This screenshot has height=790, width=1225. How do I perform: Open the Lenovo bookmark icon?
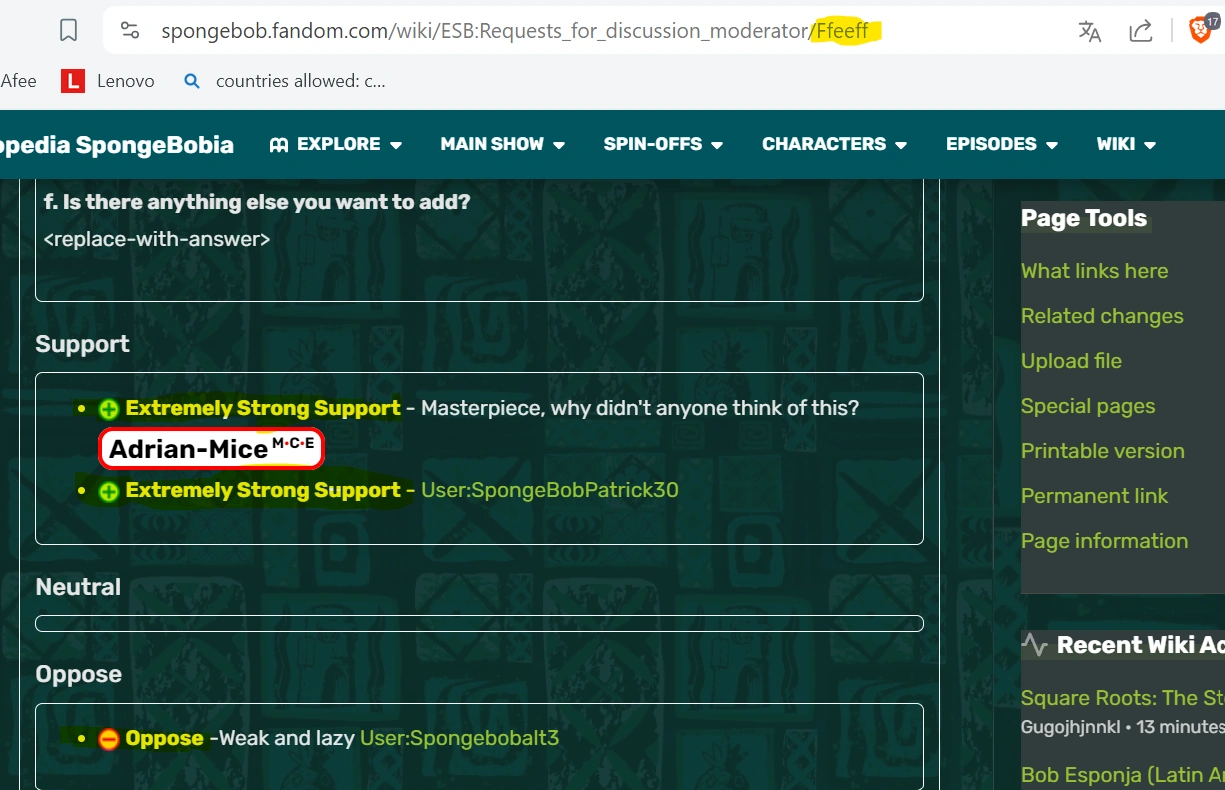72,80
